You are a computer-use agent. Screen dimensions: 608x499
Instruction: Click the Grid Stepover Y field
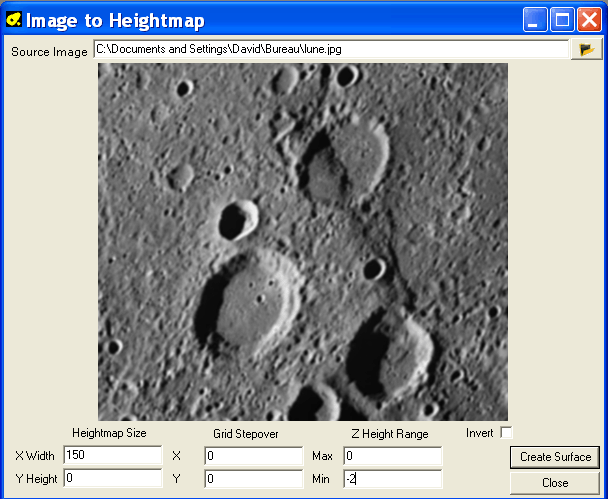[253, 479]
